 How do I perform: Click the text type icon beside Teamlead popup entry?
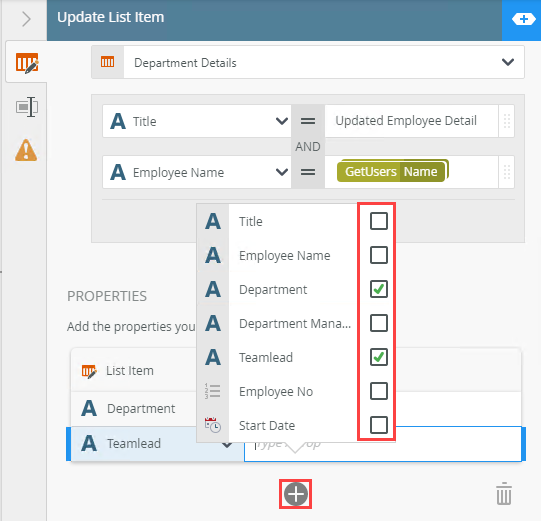click(x=213, y=357)
